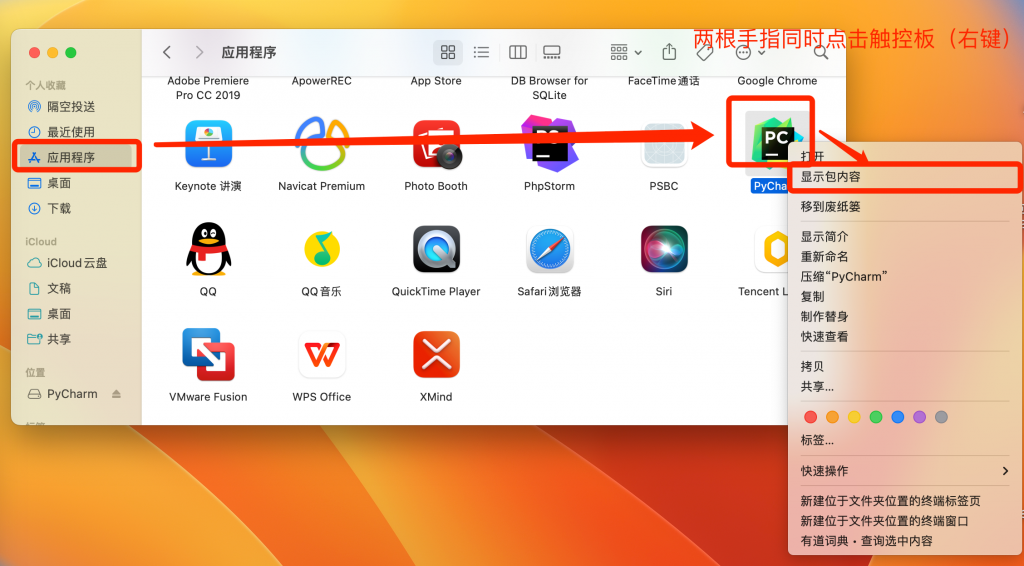This screenshot has height=566, width=1024.
Task: Select the VMware Fusion icon
Action: point(208,354)
